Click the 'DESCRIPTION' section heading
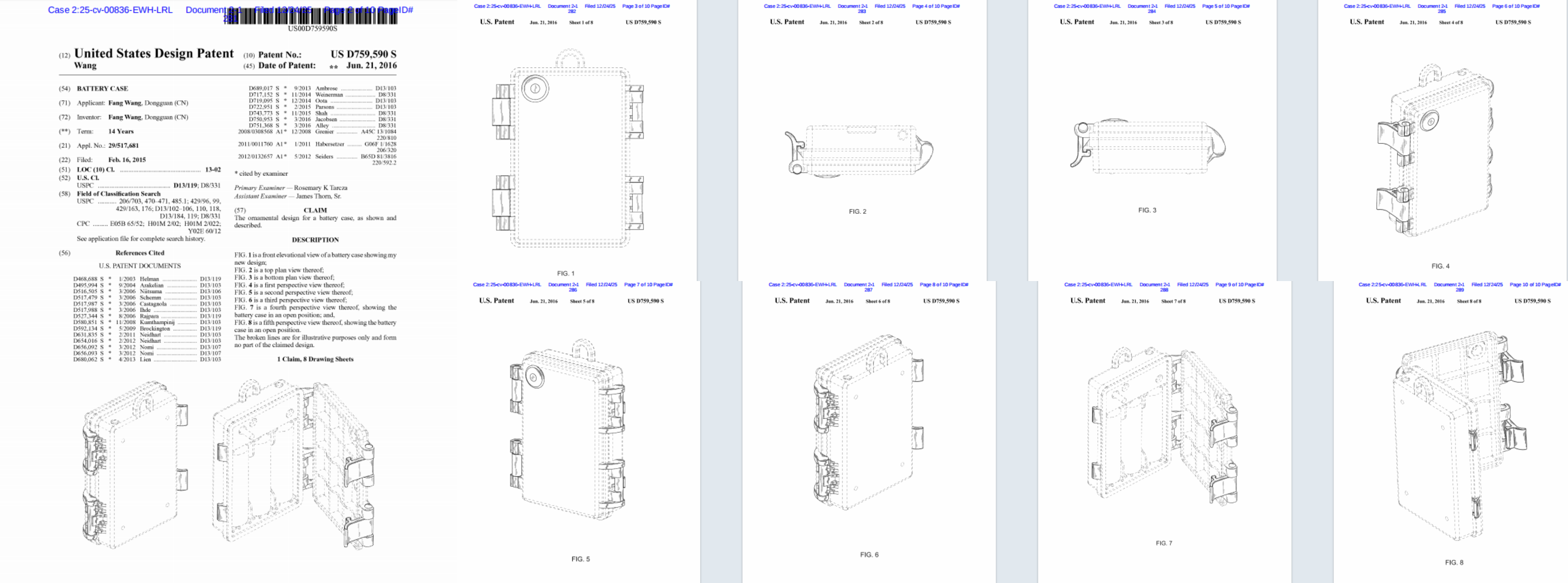This screenshot has height=583, width=1568. 315,240
